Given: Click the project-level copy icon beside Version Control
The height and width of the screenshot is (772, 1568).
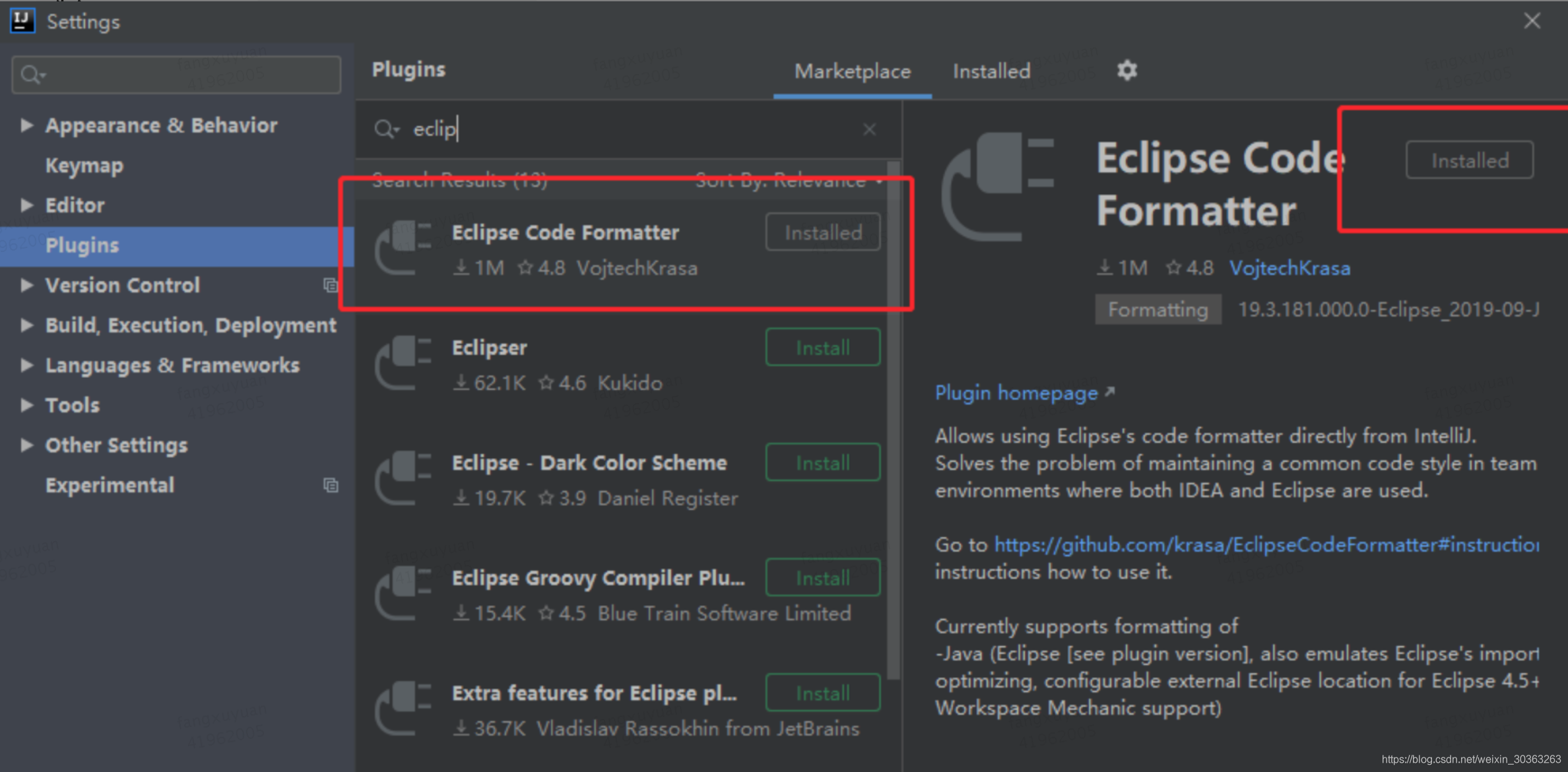Looking at the screenshot, I should 331,285.
